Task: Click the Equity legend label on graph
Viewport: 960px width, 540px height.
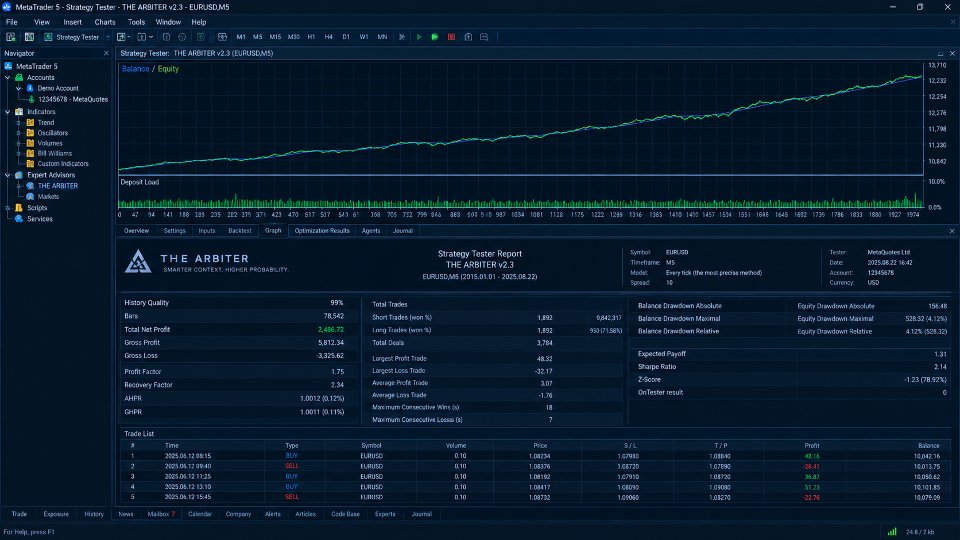Action: click(x=168, y=69)
